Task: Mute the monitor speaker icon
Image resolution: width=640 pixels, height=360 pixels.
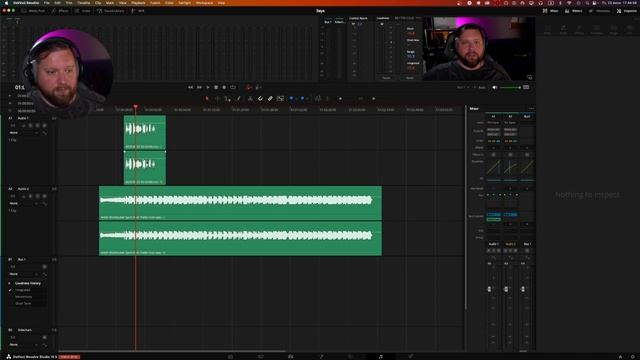Action: [x=495, y=87]
